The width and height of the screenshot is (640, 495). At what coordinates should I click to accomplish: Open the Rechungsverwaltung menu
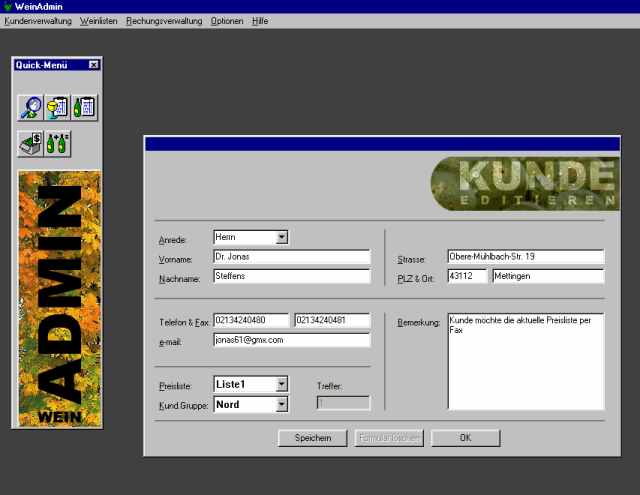pyautogui.click(x=164, y=21)
